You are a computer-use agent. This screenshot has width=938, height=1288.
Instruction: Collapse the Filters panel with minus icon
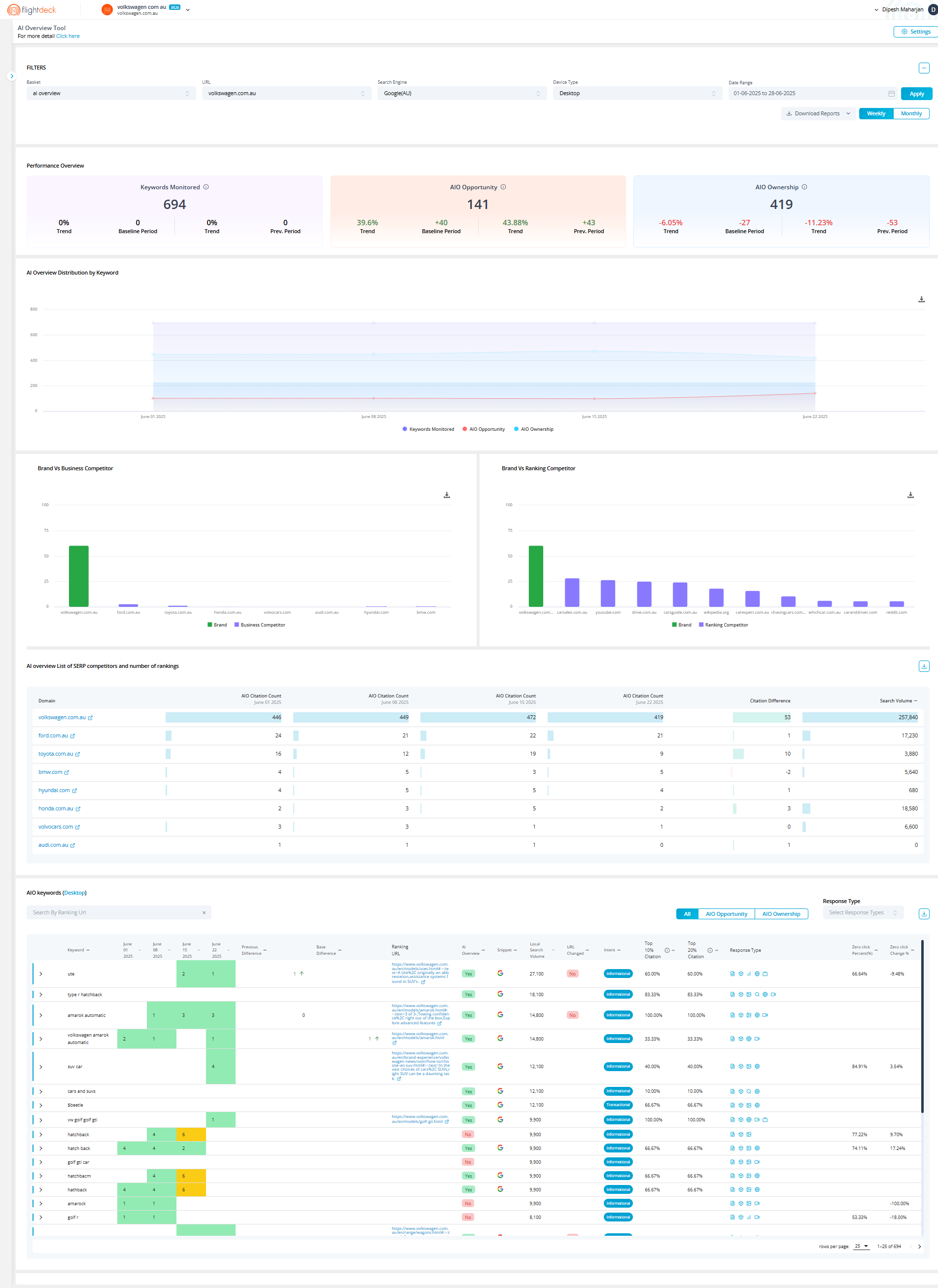(924, 68)
